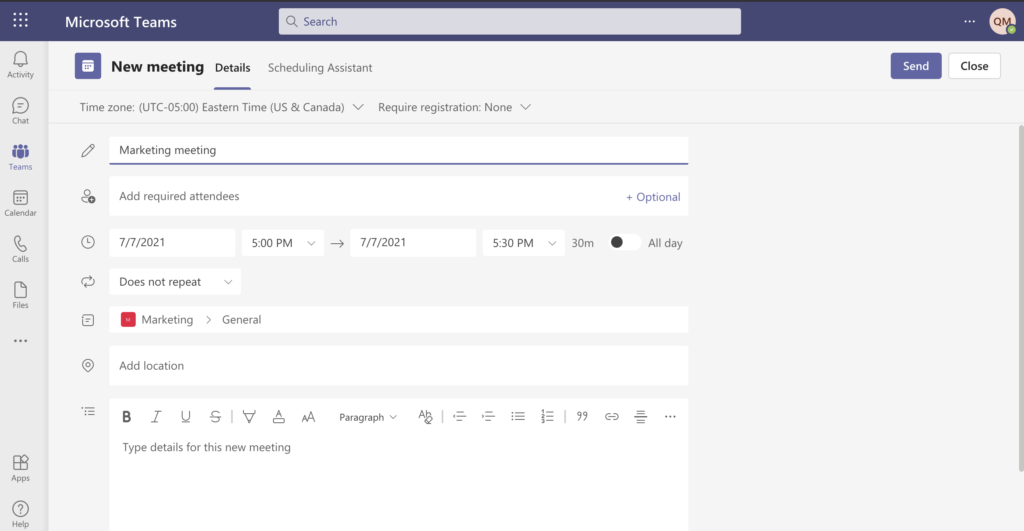Open Files in the sidebar
The width and height of the screenshot is (1024, 531).
point(20,295)
